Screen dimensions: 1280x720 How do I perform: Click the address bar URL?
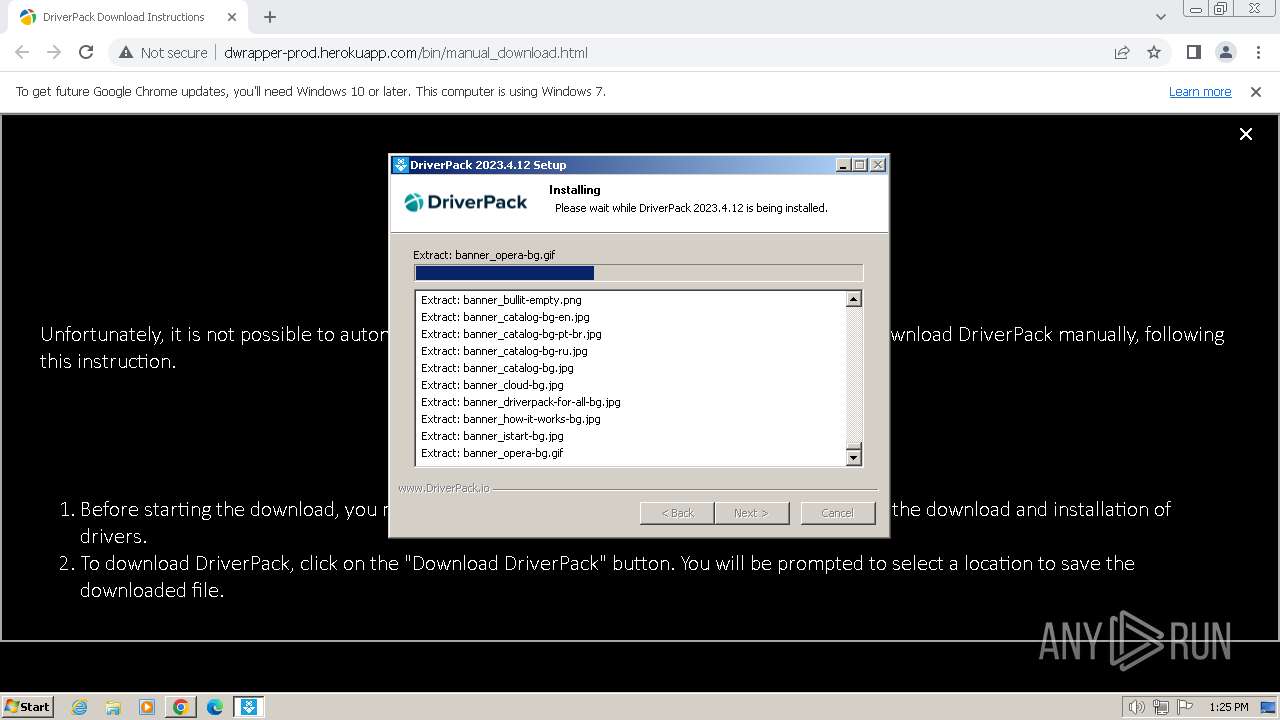coord(406,52)
